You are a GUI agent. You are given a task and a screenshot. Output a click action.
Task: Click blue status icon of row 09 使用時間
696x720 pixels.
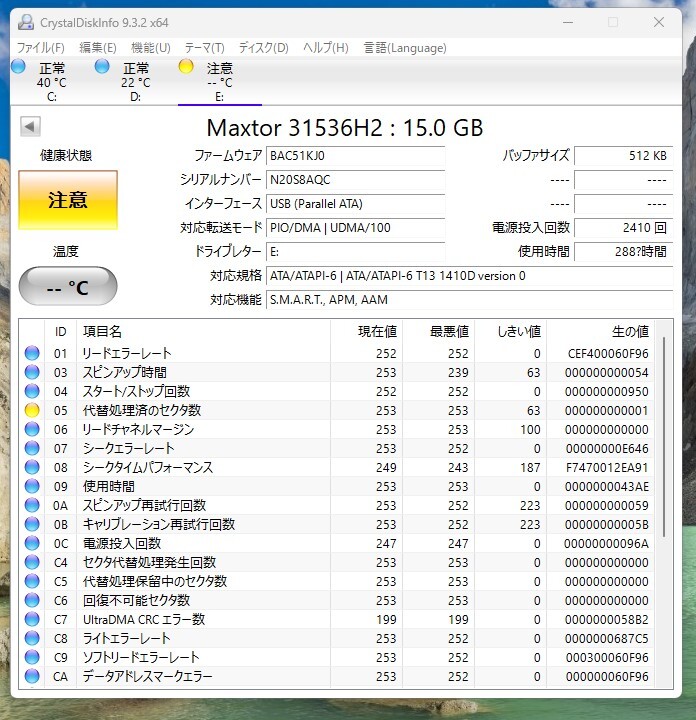click(x=32, y=486)
